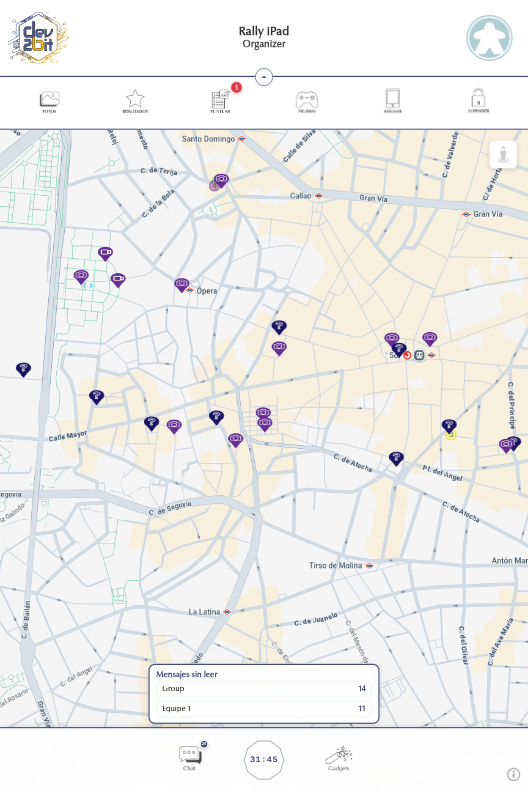Open the Resultados star icon
Screen dimensions: 528x792
[x=135, y=101]
